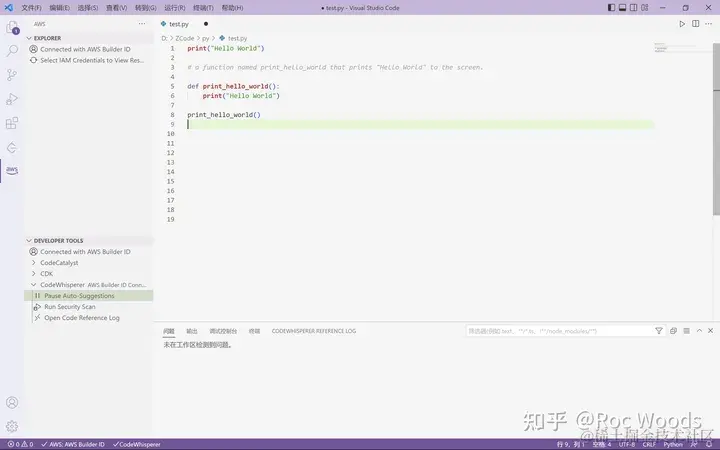Image resolution: width=720 pixels, height=450 pixels.
Task: Change indentation via 空格: 4
Action: click(x=602, y=444)
